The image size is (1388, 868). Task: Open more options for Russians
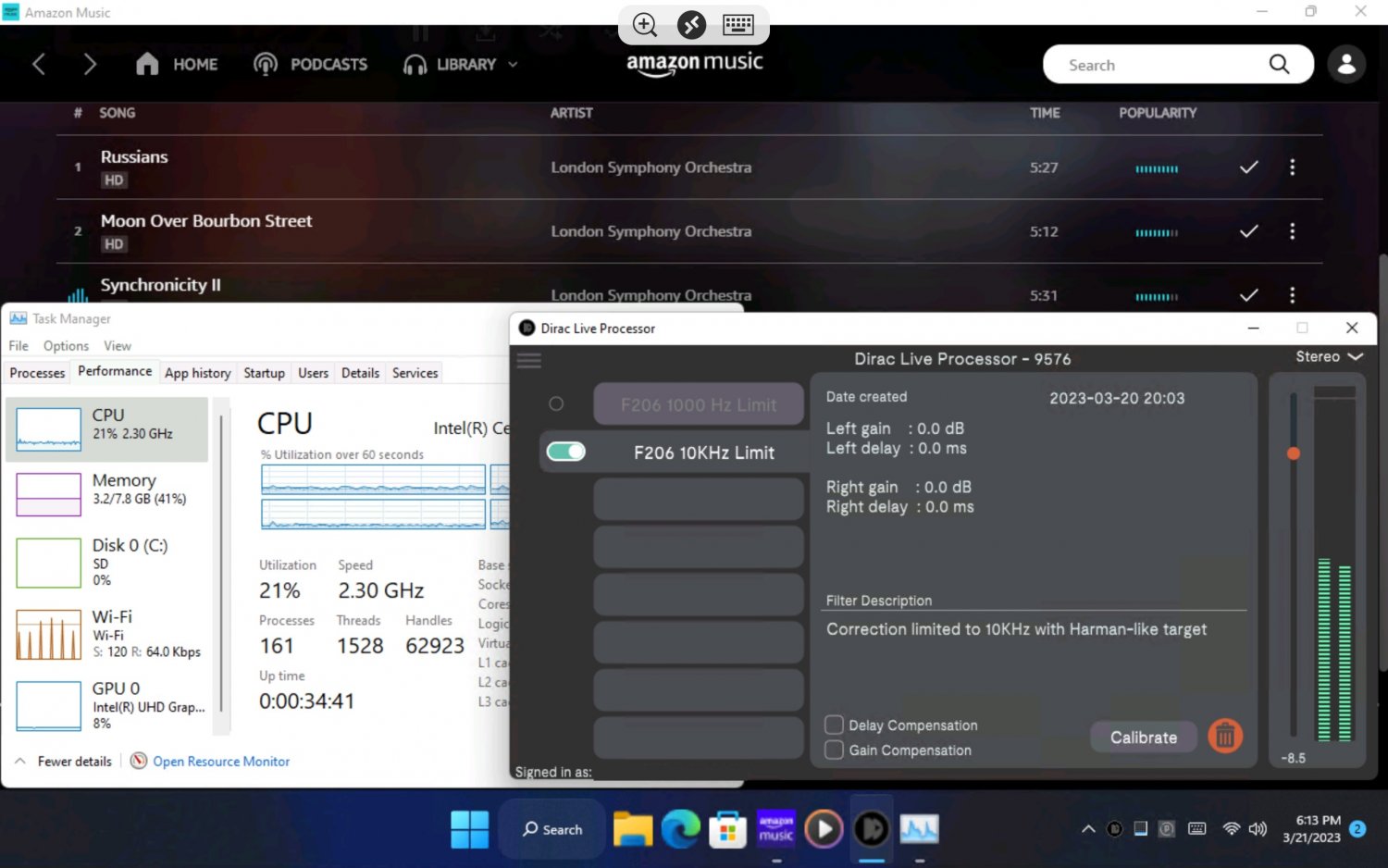1293,167
